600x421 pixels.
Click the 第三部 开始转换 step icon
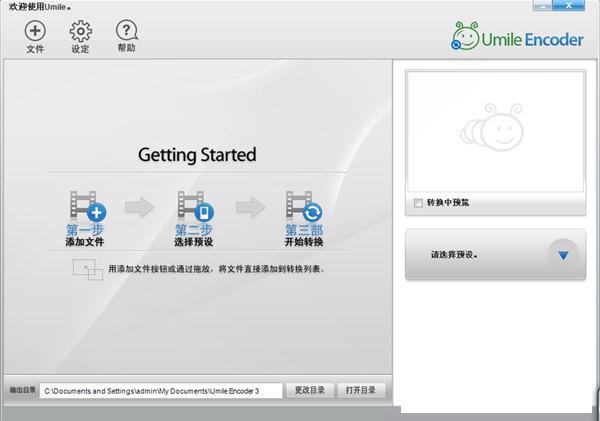[x=304, y=206]
